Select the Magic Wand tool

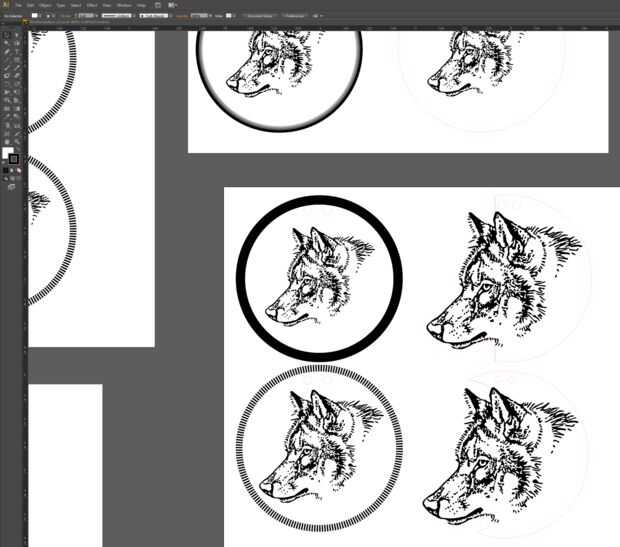click(6, 43)
